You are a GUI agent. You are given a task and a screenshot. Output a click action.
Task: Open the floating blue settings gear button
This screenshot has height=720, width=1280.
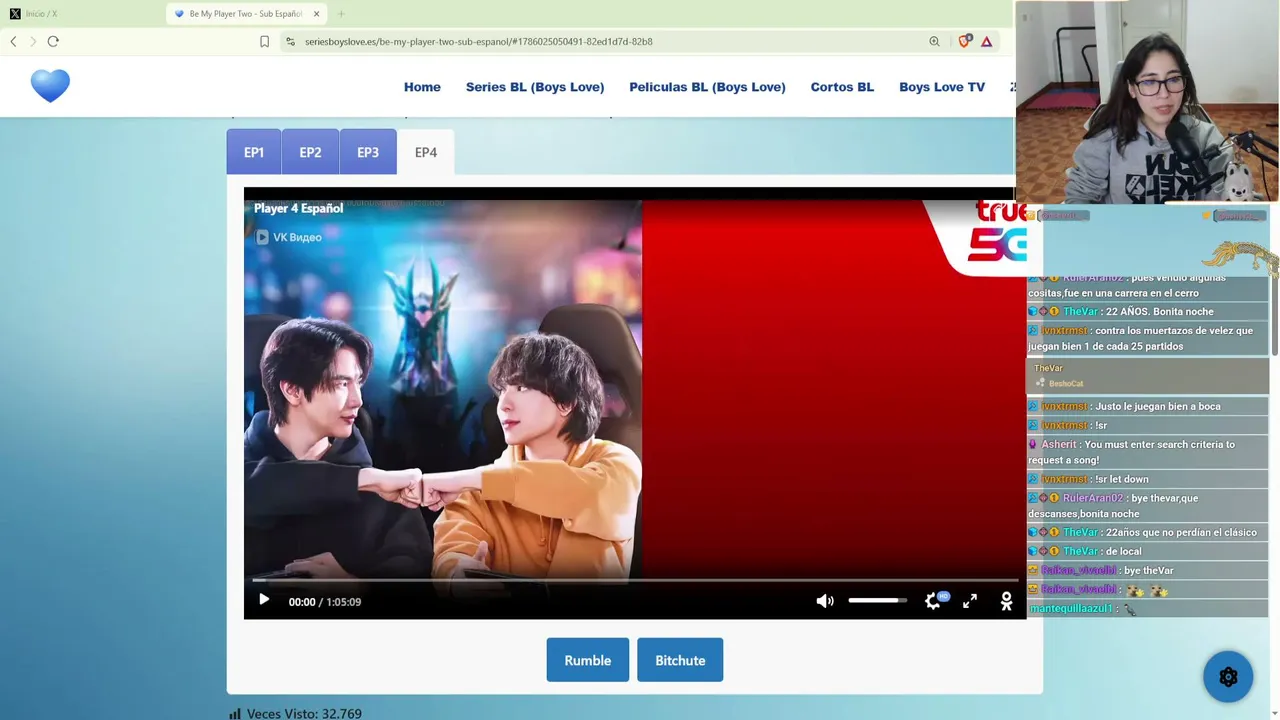[x=1228, y=677]
